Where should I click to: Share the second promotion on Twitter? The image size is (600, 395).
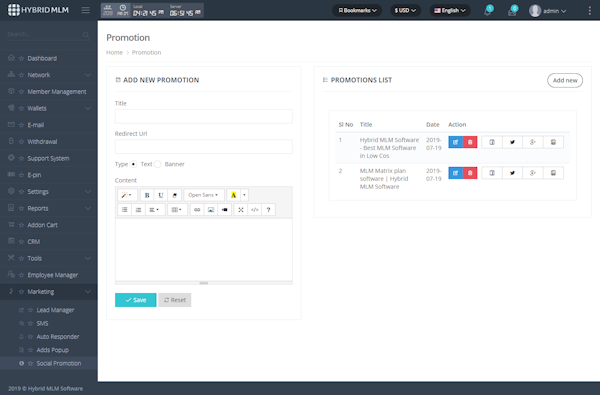pos(512,173)
